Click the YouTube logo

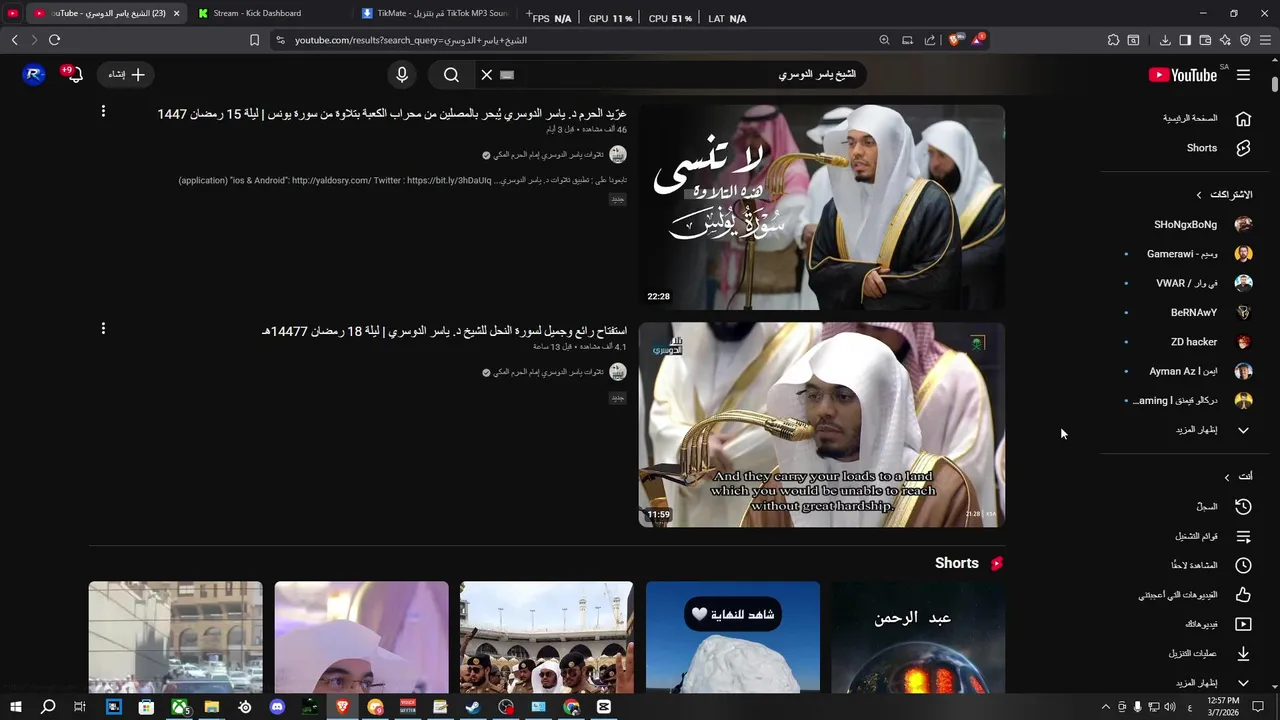(x=1183, y=75)
